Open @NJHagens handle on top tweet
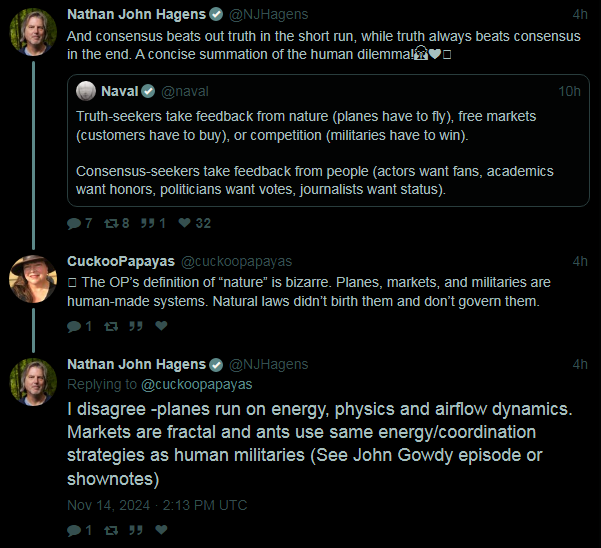Screen dimensions: 601x548 268,15
